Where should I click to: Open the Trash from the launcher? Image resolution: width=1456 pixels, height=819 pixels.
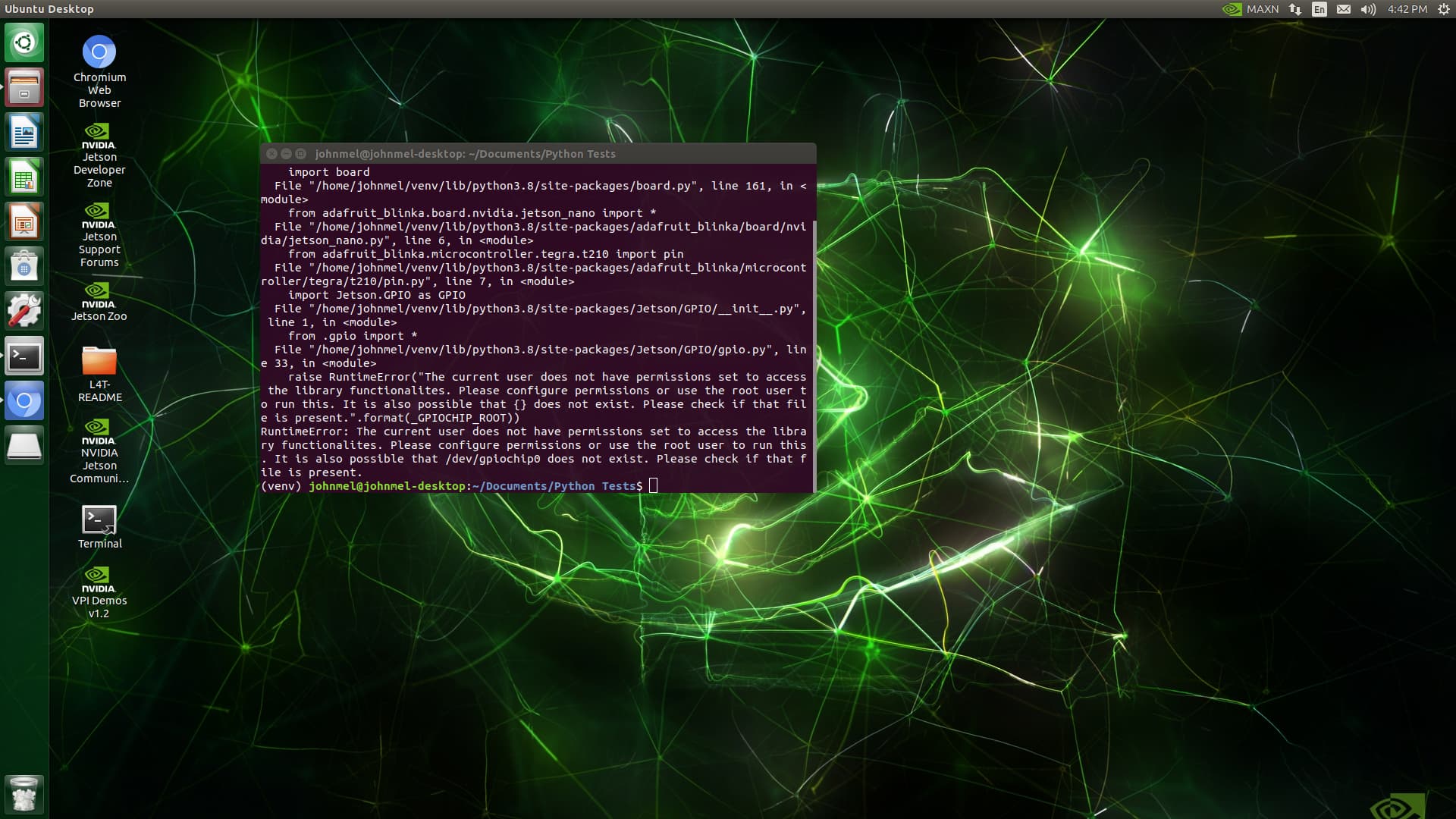[24, 794]
